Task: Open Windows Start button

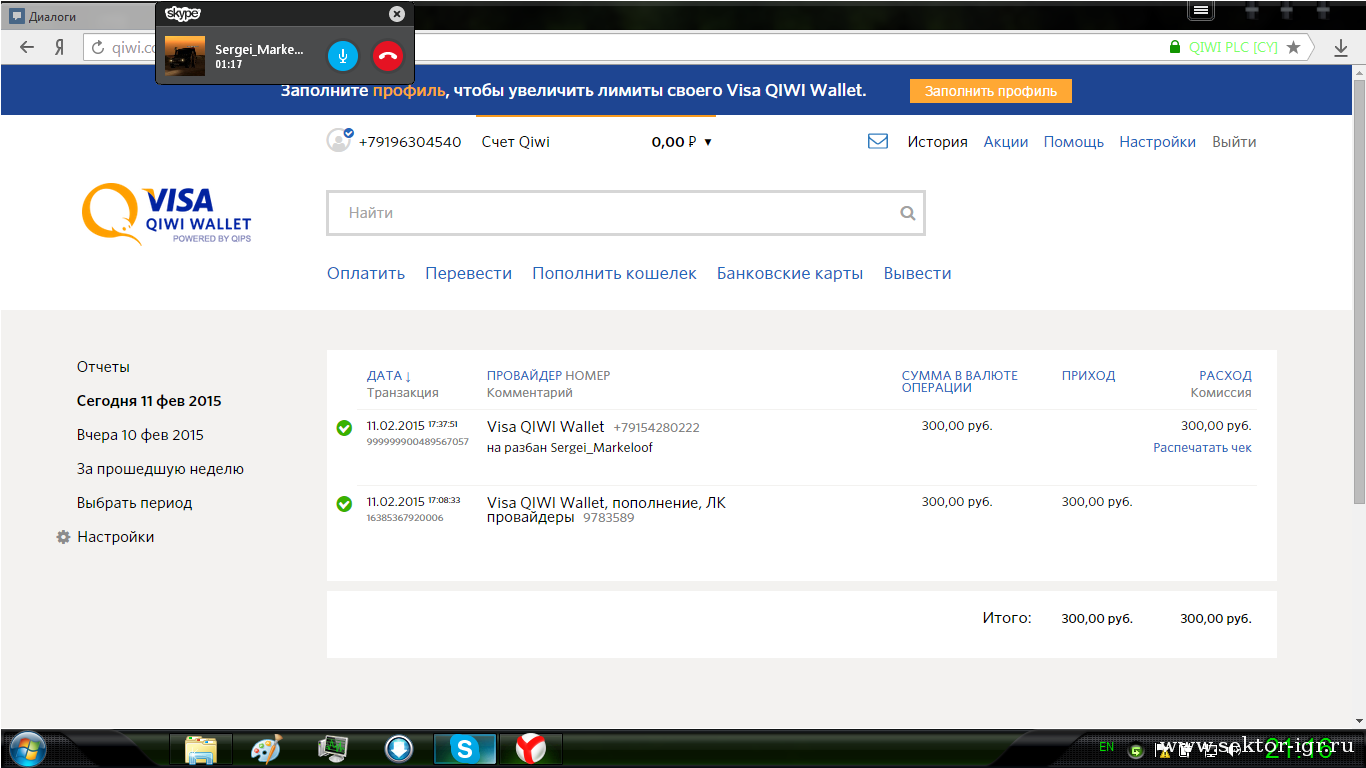Action: pos(25,748)
